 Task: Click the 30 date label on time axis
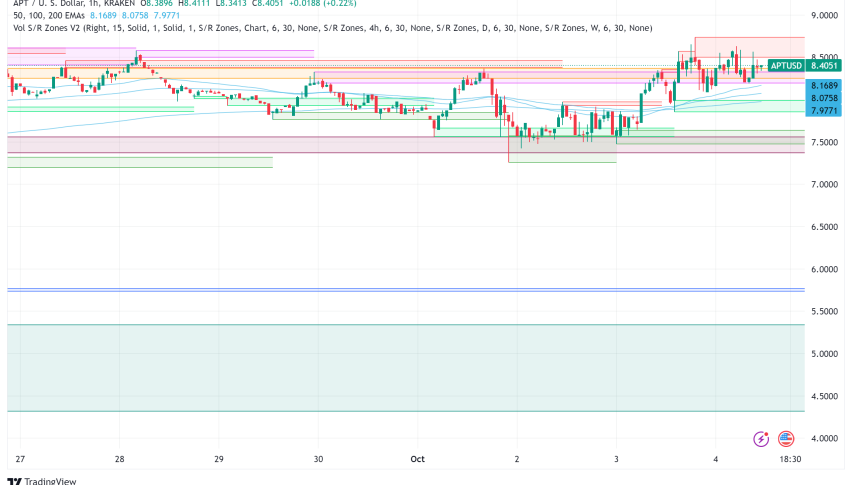pyautogui.click(x=318, y=459)
